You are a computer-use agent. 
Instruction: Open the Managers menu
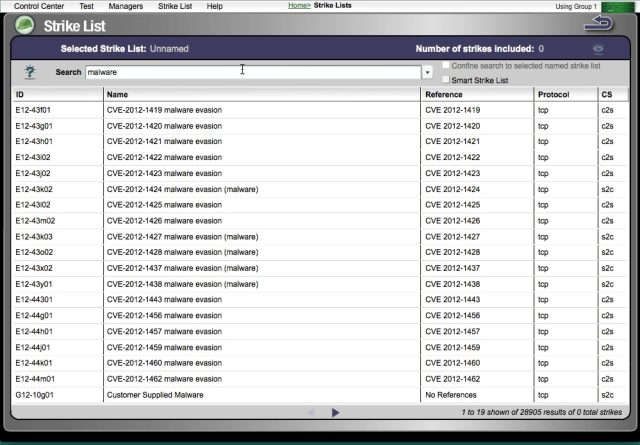pos(126,6)
